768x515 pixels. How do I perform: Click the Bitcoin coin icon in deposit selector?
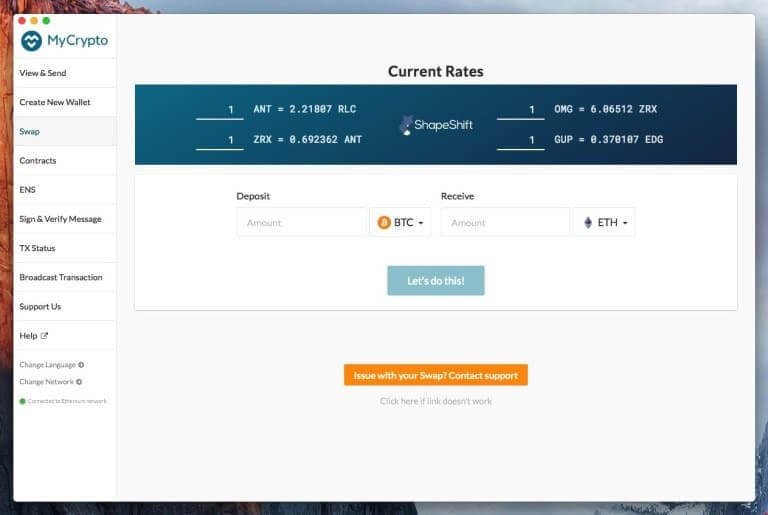click(384, 222)
